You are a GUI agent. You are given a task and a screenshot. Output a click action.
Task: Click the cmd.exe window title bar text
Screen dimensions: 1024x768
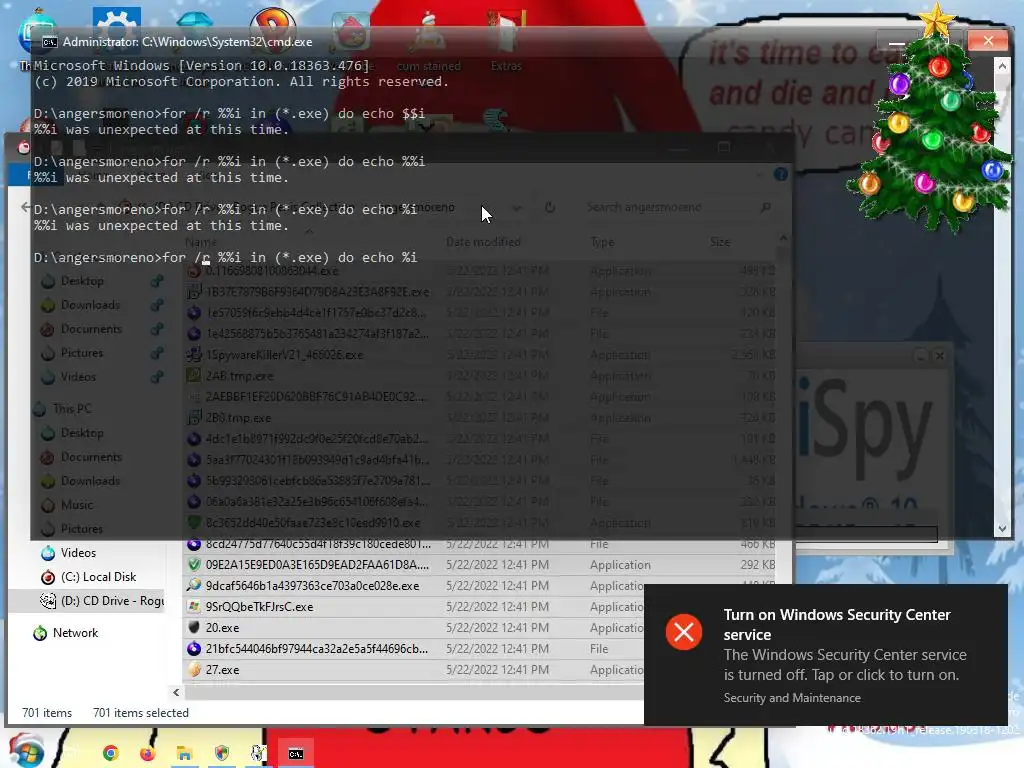[x=187, y=42]
